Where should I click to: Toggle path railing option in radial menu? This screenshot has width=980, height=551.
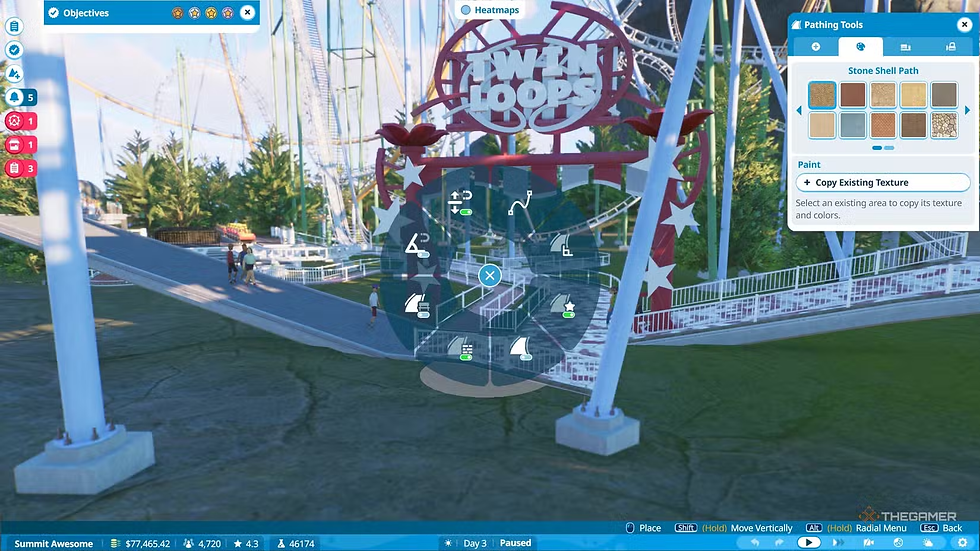[x=461, y=349]
